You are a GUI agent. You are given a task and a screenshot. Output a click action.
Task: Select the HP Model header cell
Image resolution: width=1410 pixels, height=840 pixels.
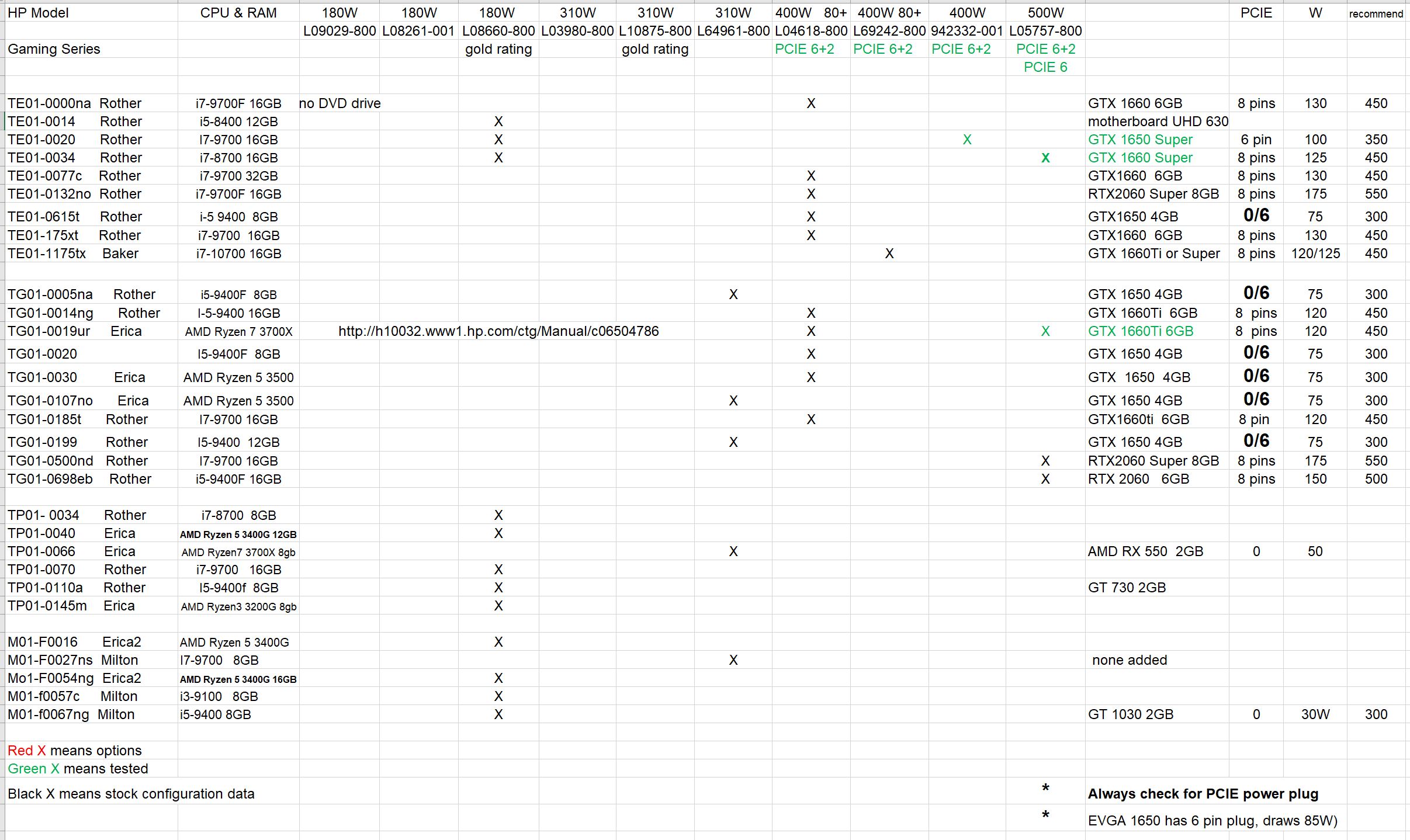(x=38, y=12)
